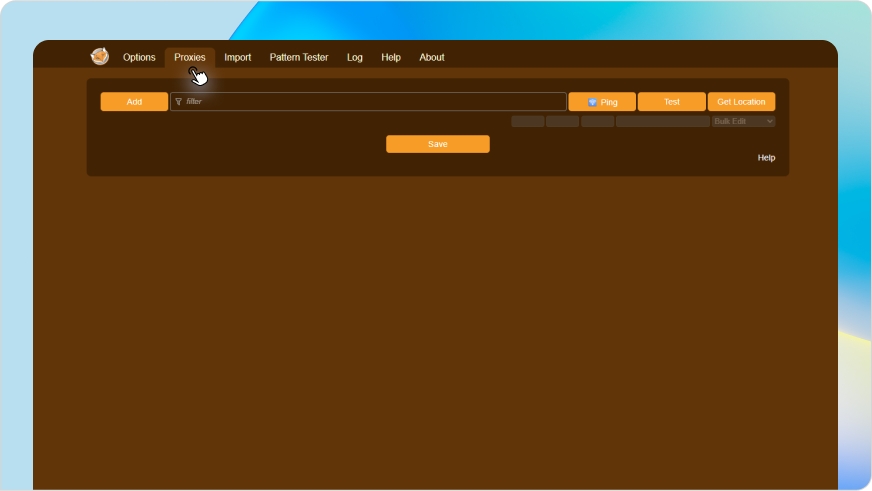Screen dimensions: 872x491
Task: Save the proxy settings
Action: [x=438, y=144]
